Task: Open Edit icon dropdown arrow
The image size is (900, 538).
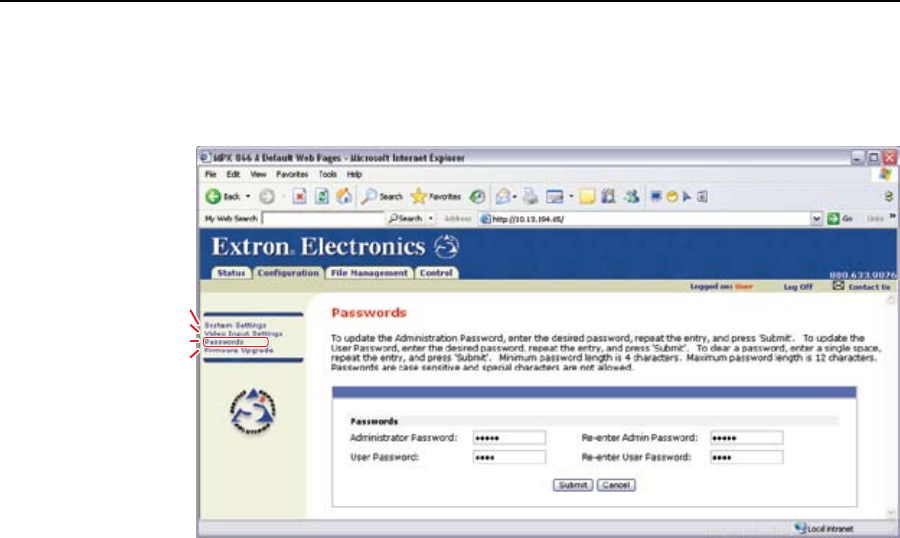Action: tap(571, 196)
